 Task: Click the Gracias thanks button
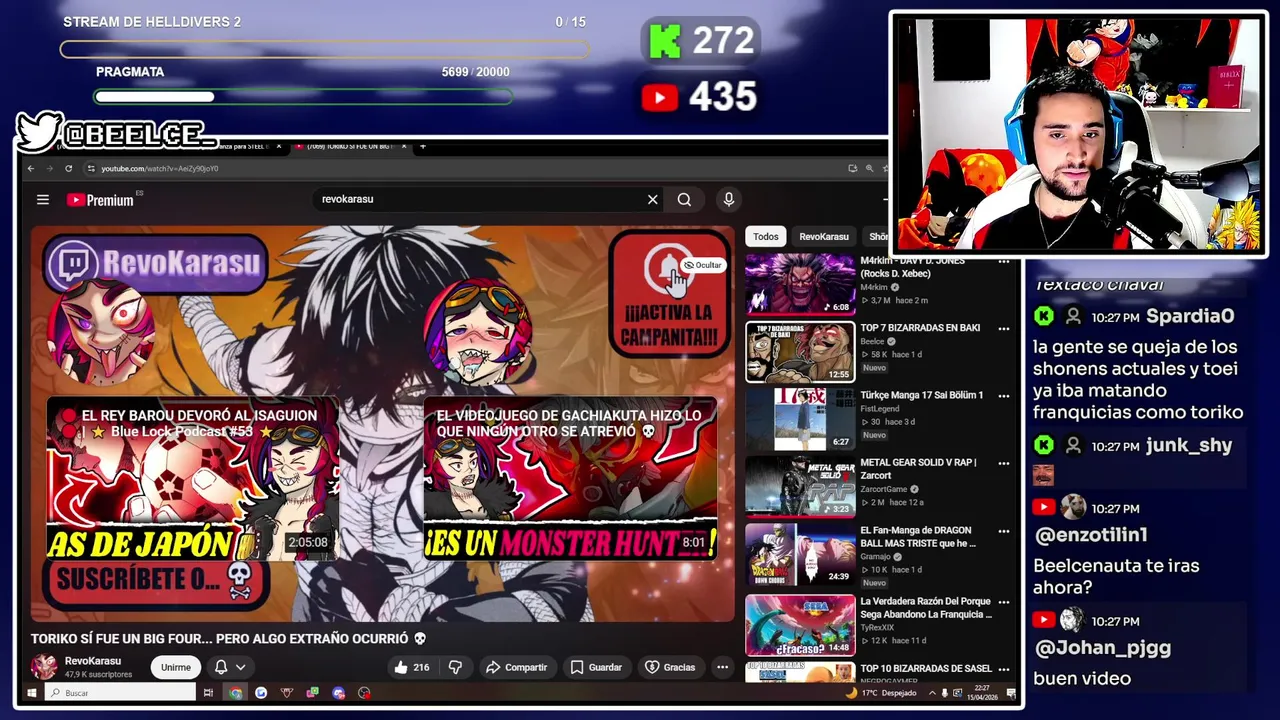point(670,667)
